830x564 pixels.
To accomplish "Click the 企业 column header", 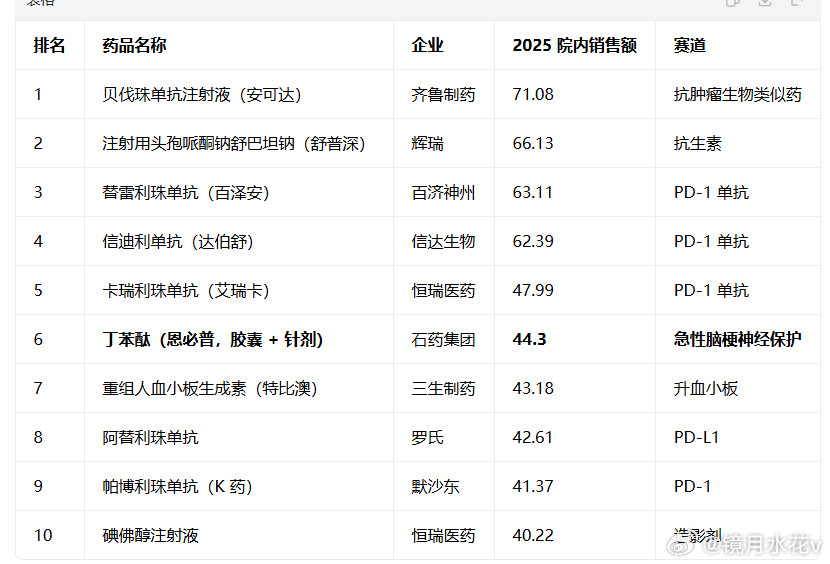I will point(428,46).
